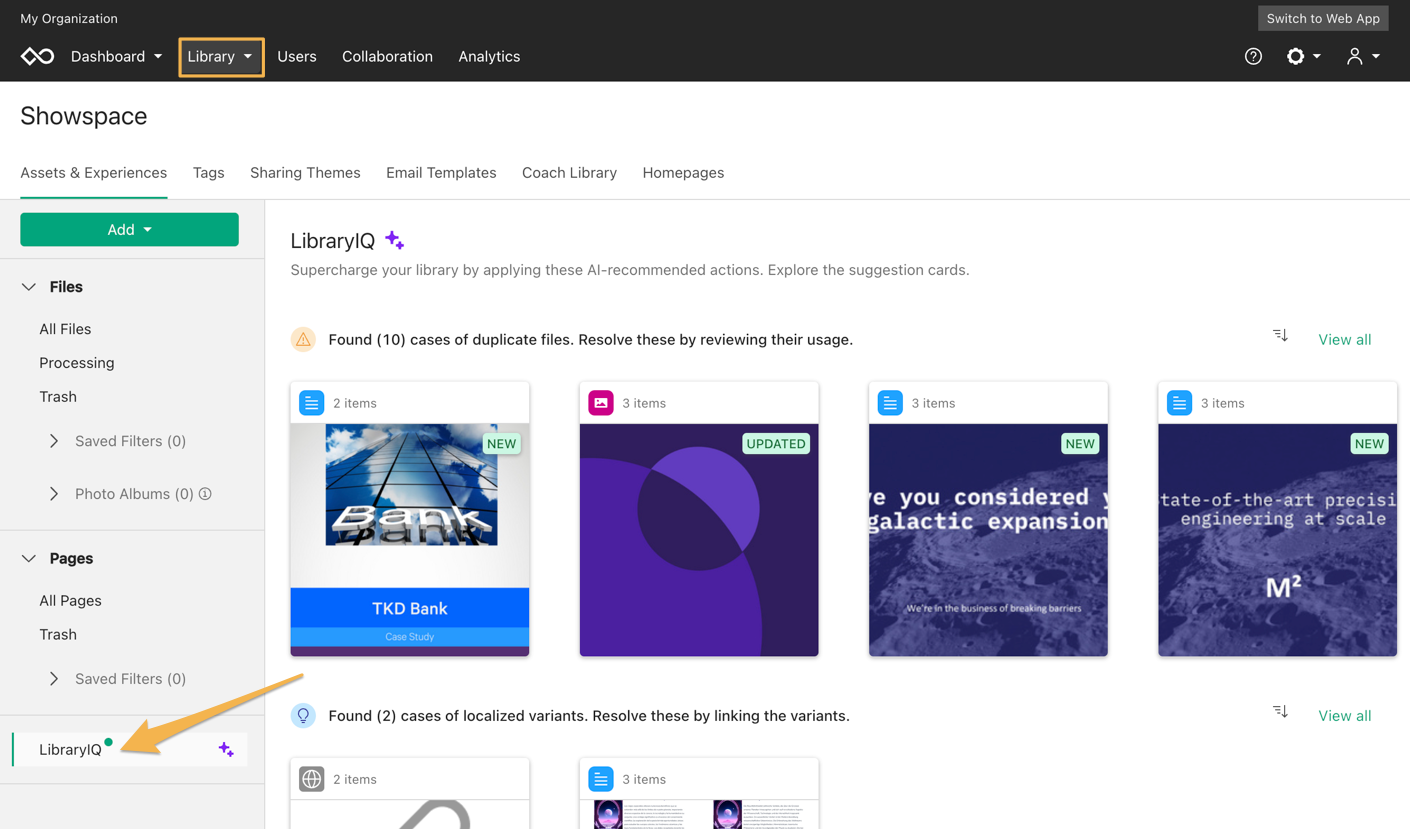1410x829 pixels.
Task: Click the Switch to Web App button
Action: tap(1323, 18)
